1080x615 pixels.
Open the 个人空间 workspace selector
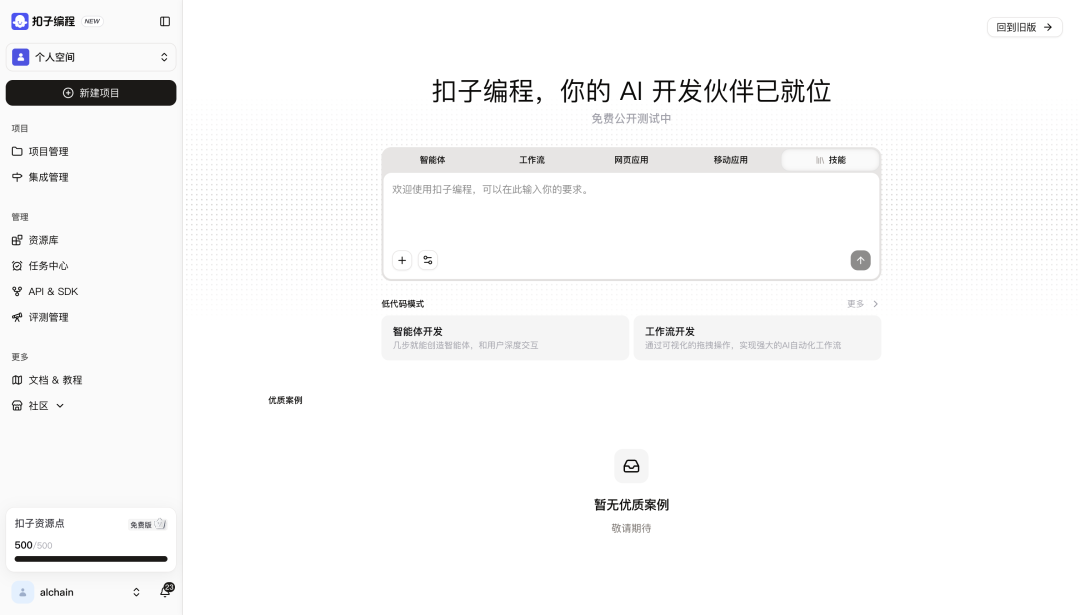click(x=91, y=57)
